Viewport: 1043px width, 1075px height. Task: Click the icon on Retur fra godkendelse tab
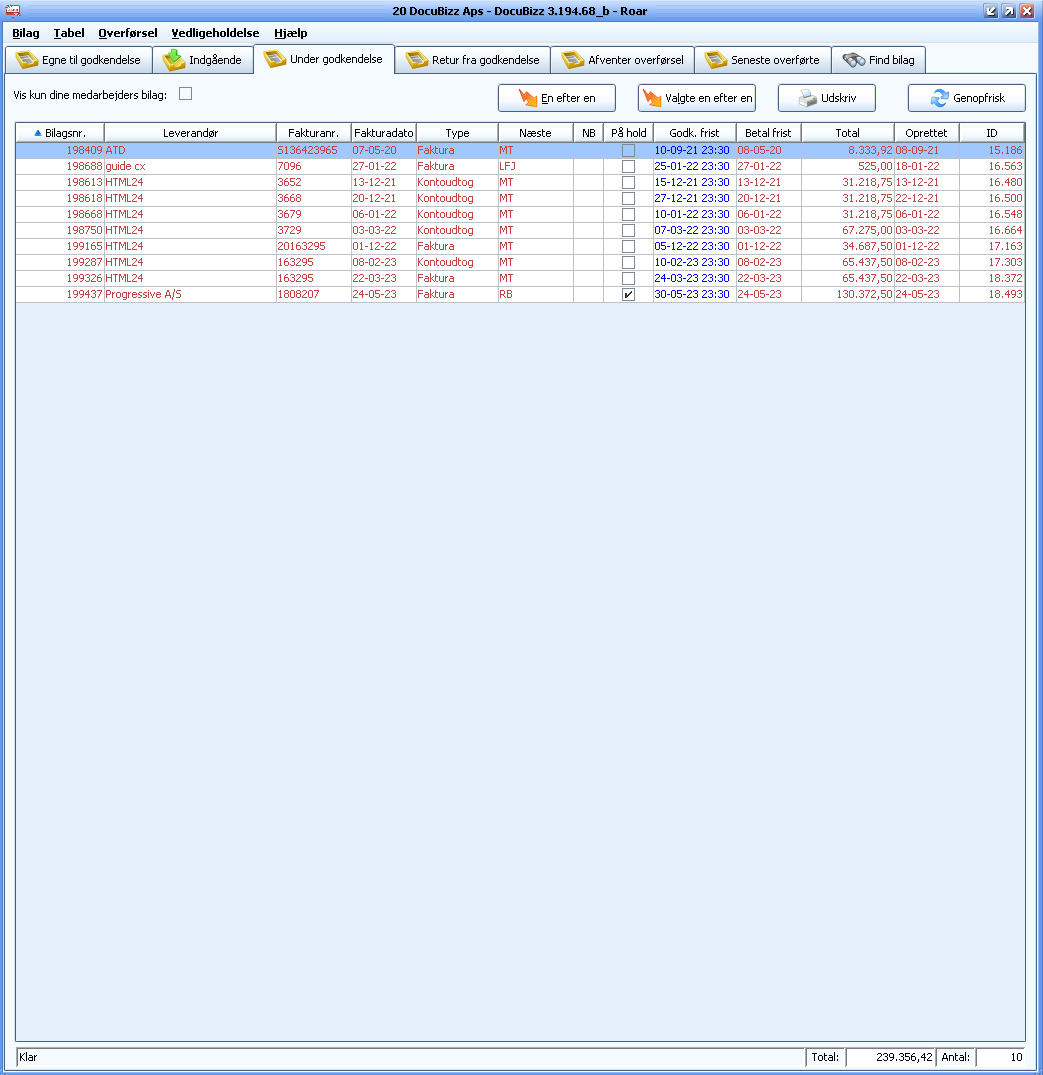click(417, 60)
